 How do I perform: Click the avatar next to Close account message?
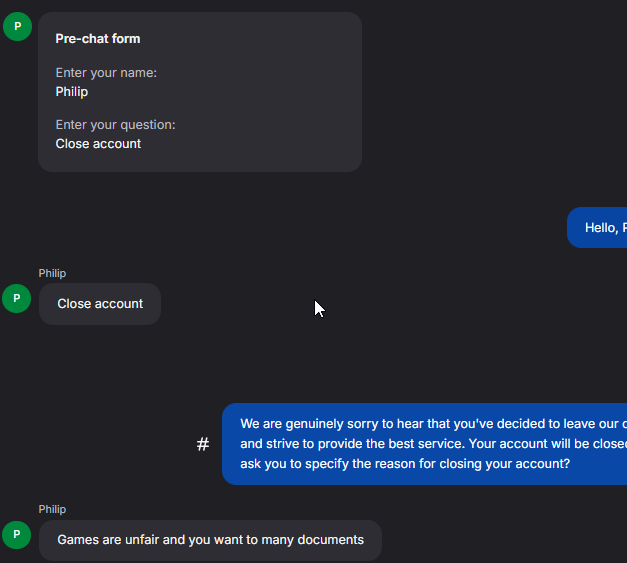[x=17, y=298]
